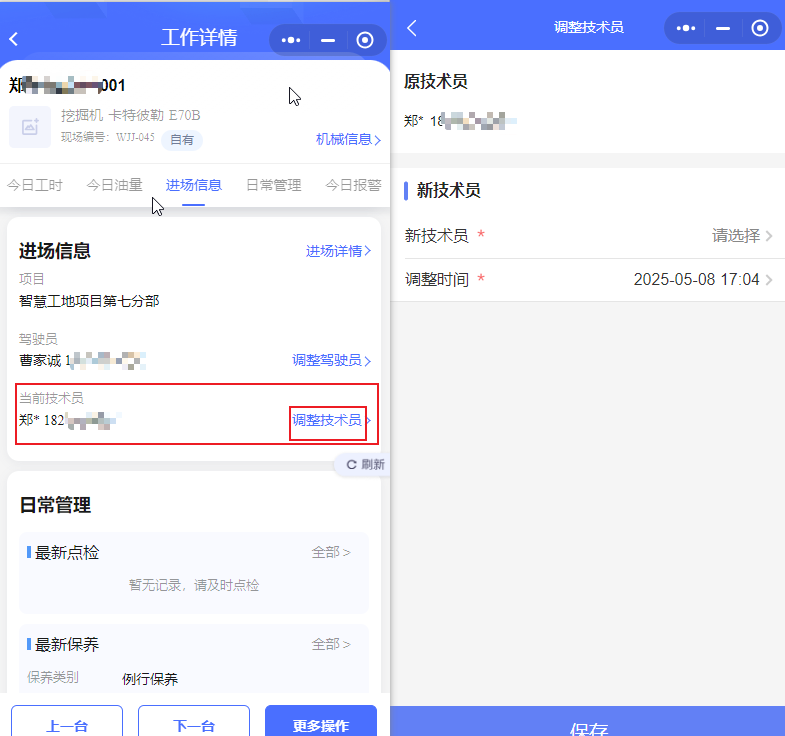The image size is (785, 736).
Task: Click the 挖掘机 卡特彼勒 E70B text
Action: coord(131,116)
